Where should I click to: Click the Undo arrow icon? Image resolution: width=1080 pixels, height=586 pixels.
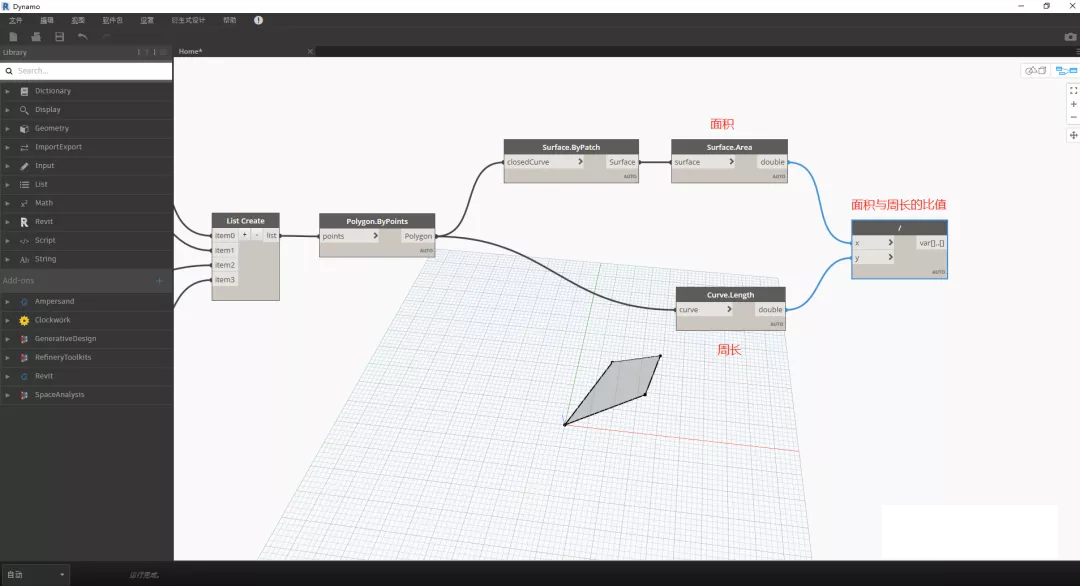coord(83,36)
